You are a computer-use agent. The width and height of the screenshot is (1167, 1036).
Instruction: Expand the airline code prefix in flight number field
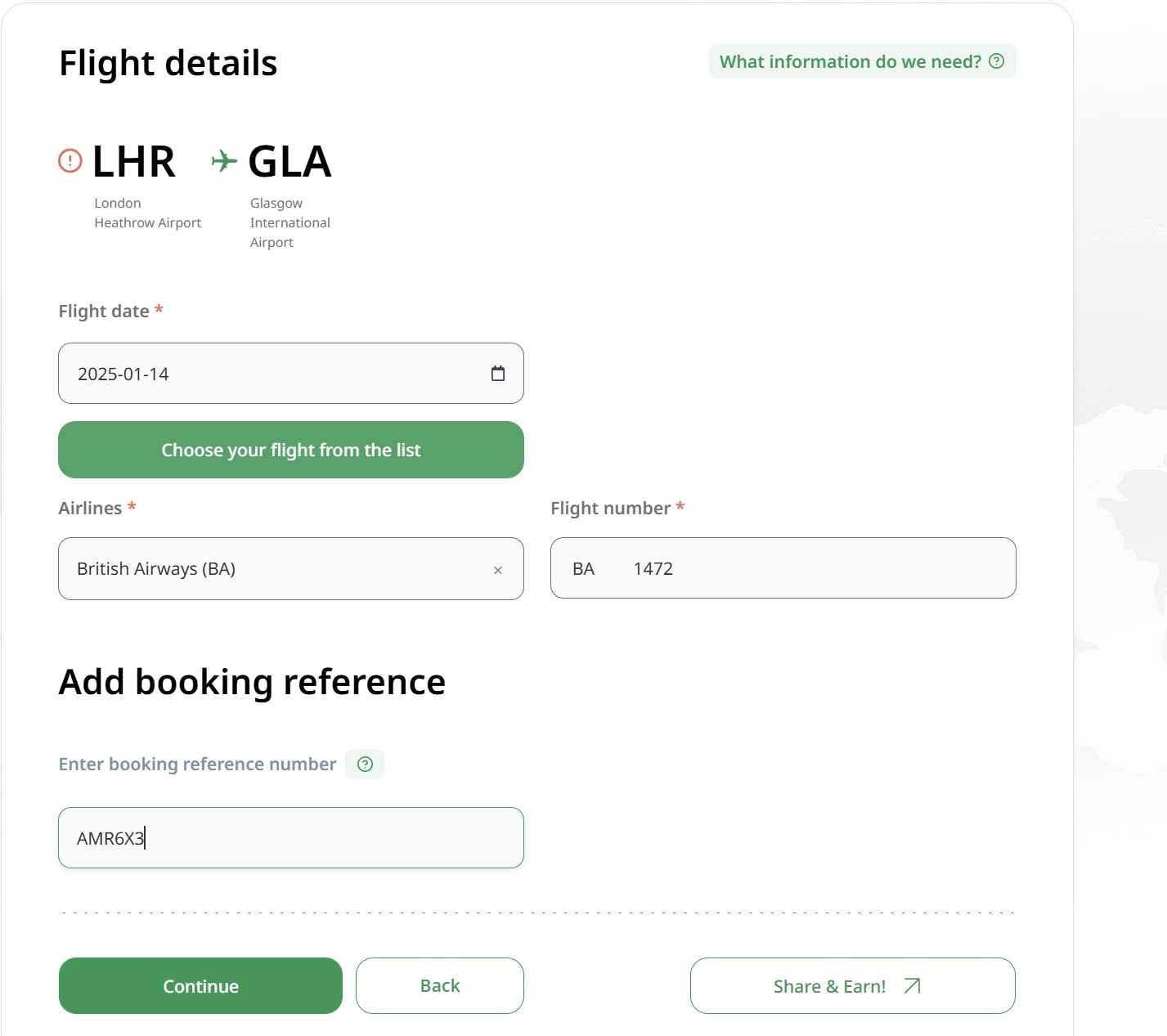(x=582, y=568)
